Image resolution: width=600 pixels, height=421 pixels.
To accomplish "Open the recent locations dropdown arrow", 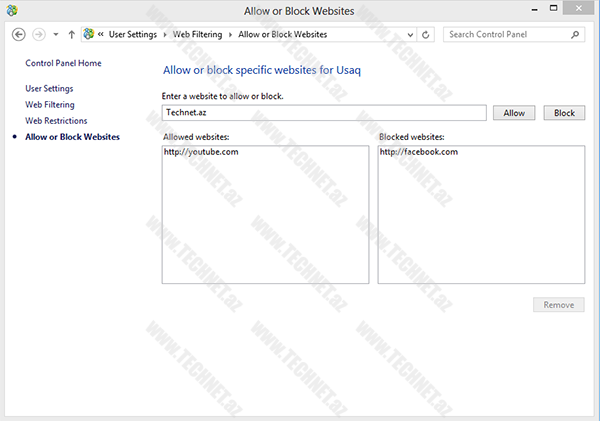I will tap(56, 35).
